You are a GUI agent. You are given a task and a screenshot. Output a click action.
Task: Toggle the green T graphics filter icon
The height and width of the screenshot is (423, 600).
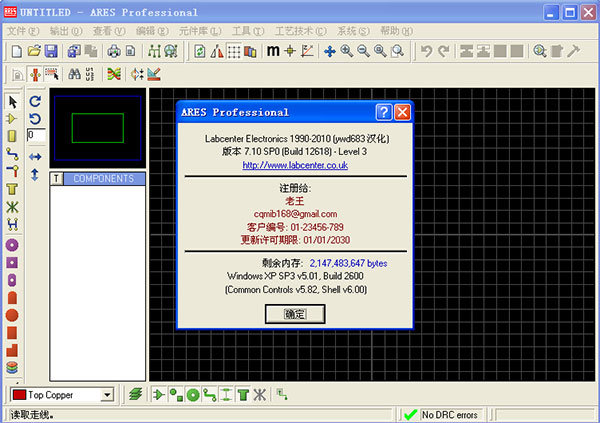(243, 394)
